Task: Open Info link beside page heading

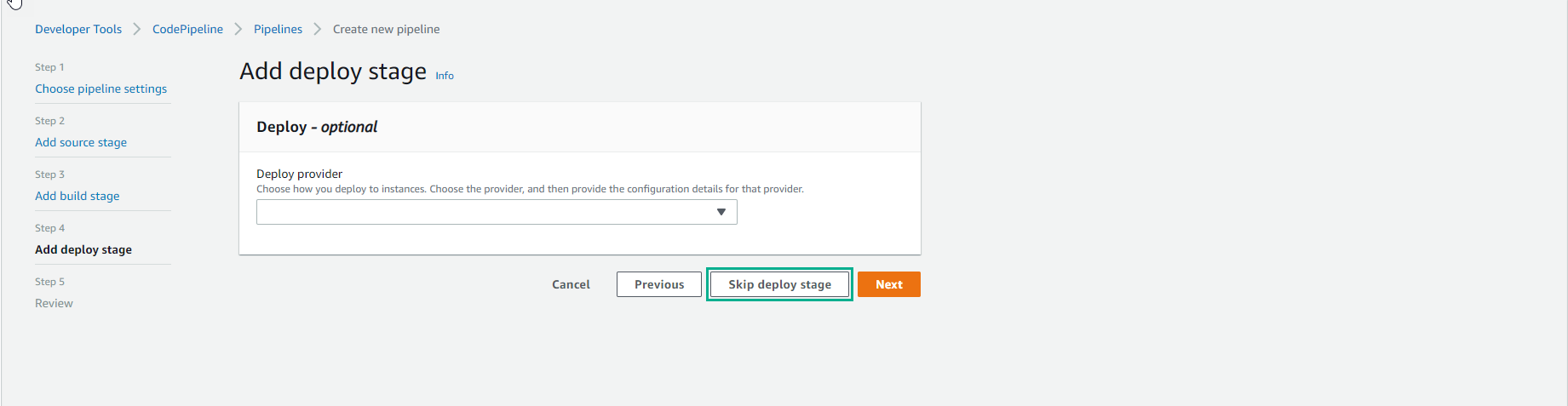Action: pos(445,76)
